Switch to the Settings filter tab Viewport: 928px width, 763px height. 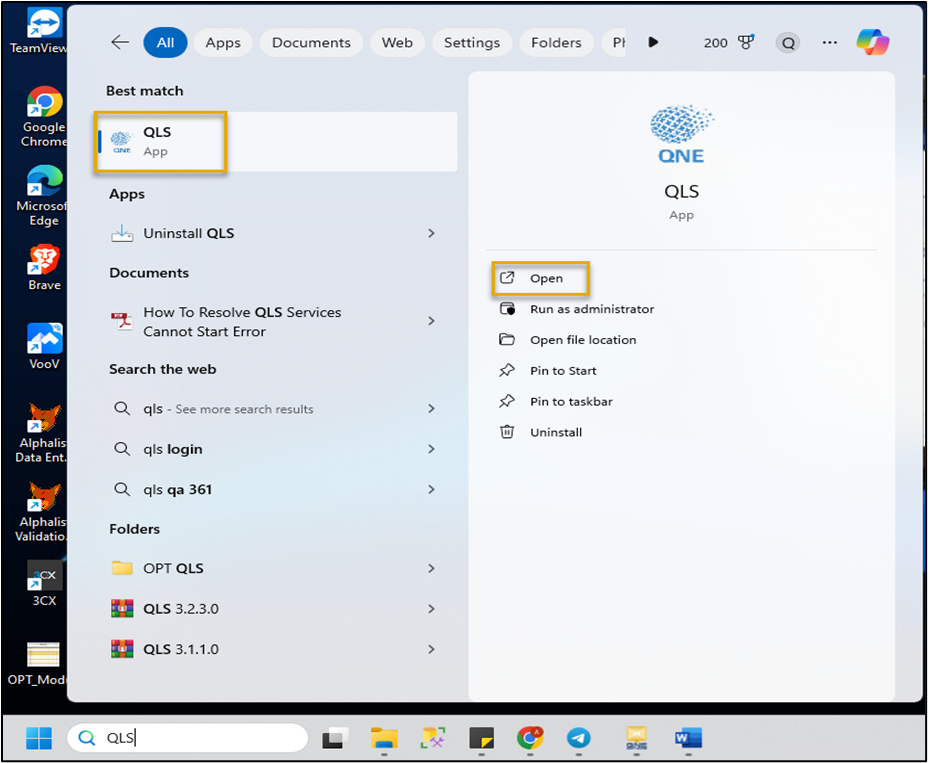point(472,43)
